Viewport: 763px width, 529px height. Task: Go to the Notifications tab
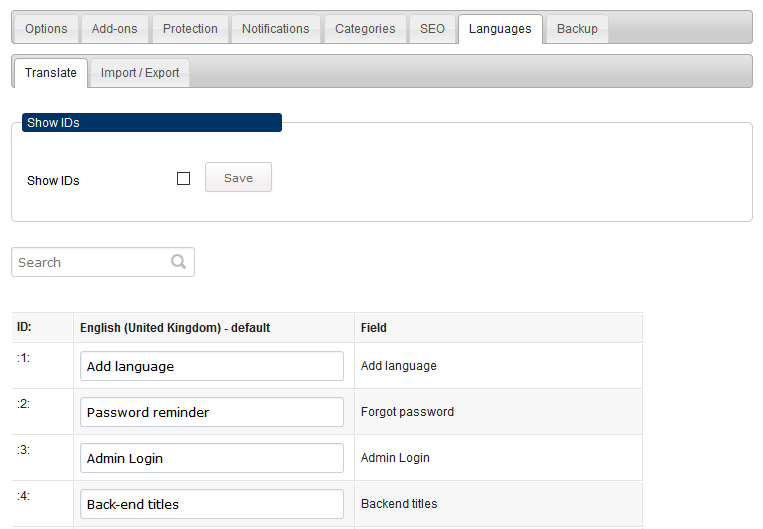click(x=275, y=29)
